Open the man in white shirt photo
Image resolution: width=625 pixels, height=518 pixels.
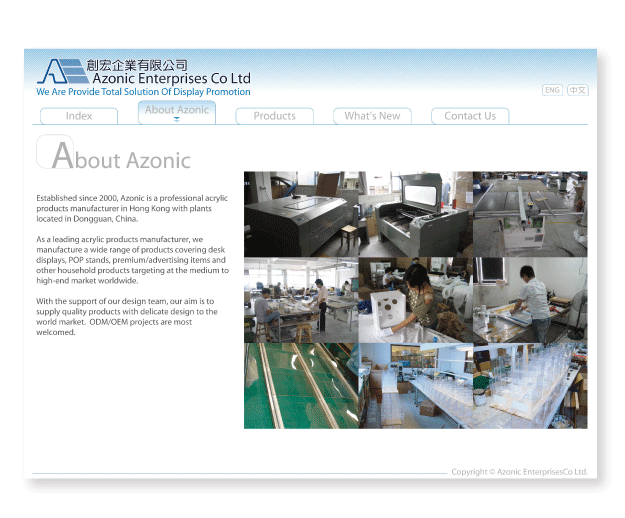pos(530,300)
